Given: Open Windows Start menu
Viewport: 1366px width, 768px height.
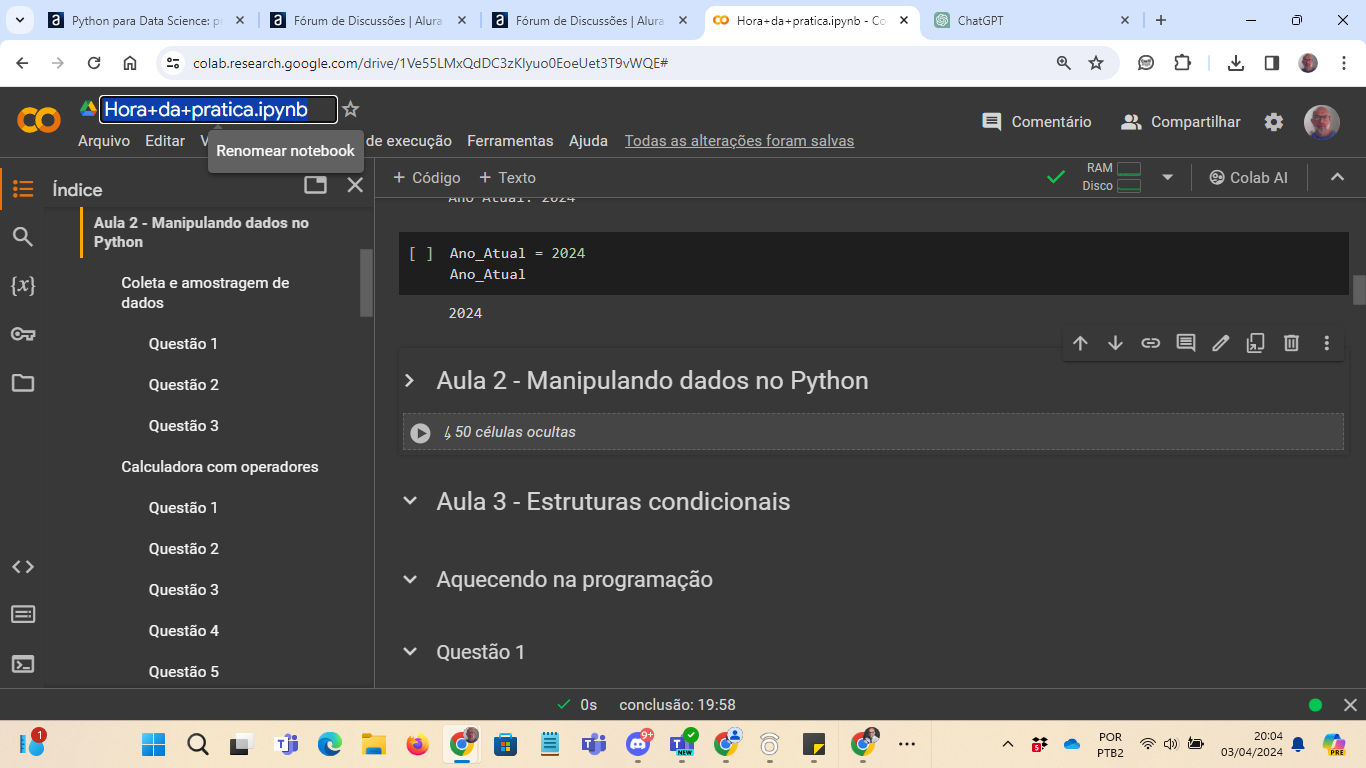Looking at the screenshot, I should pos(153,744).
